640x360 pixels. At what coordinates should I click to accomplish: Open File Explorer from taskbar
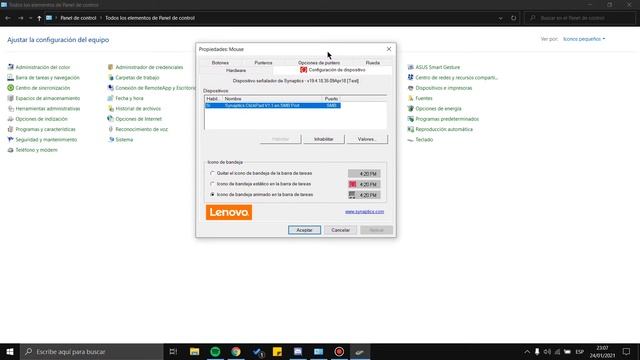pos(194,351)
